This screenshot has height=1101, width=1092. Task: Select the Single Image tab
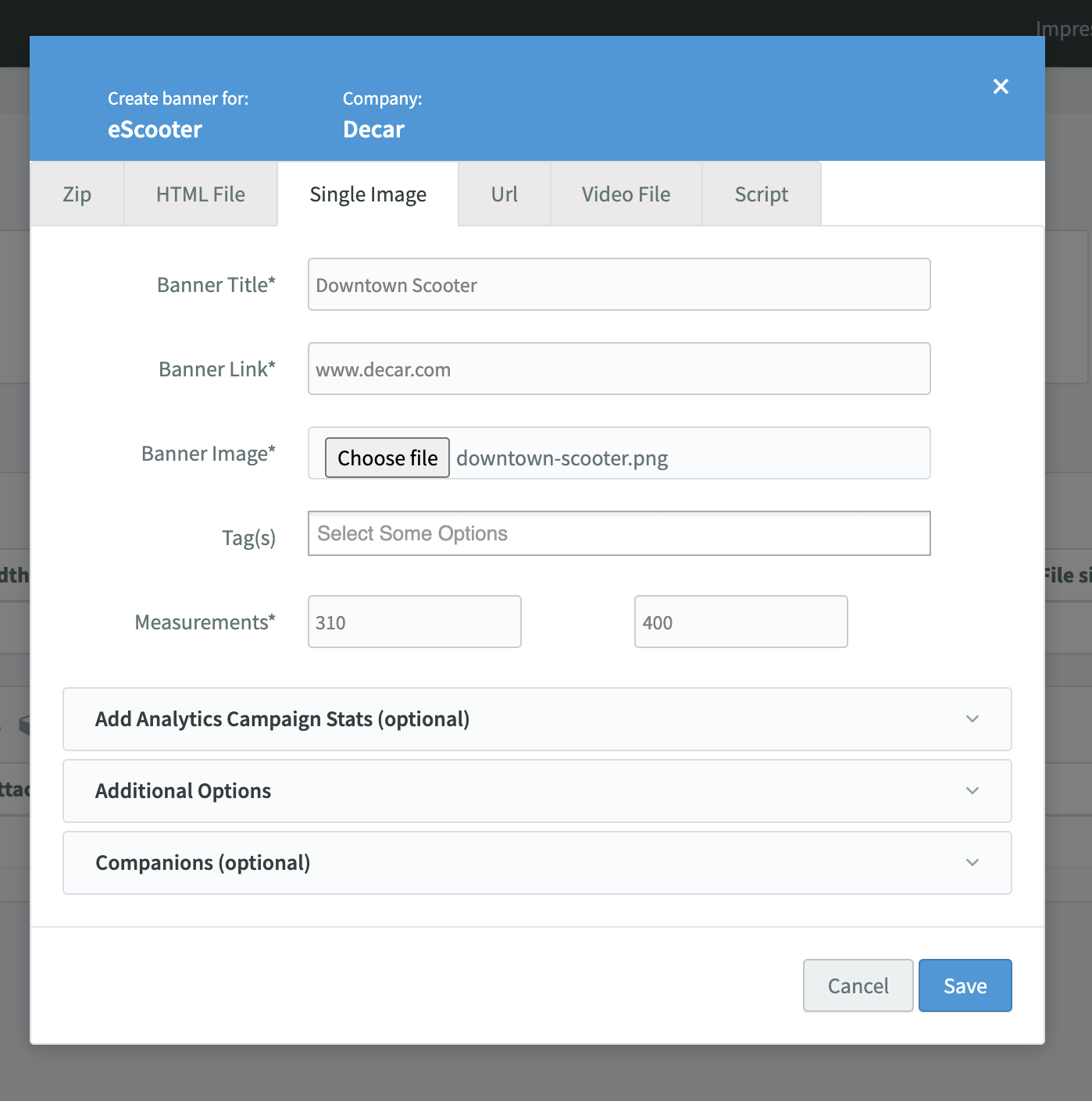[x=368, y=194]
